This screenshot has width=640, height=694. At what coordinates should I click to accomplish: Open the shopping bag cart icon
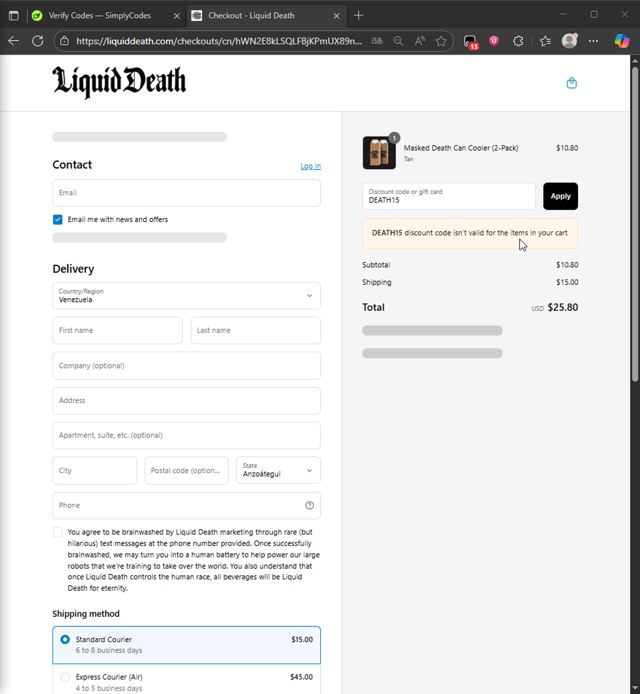point(571,83)
